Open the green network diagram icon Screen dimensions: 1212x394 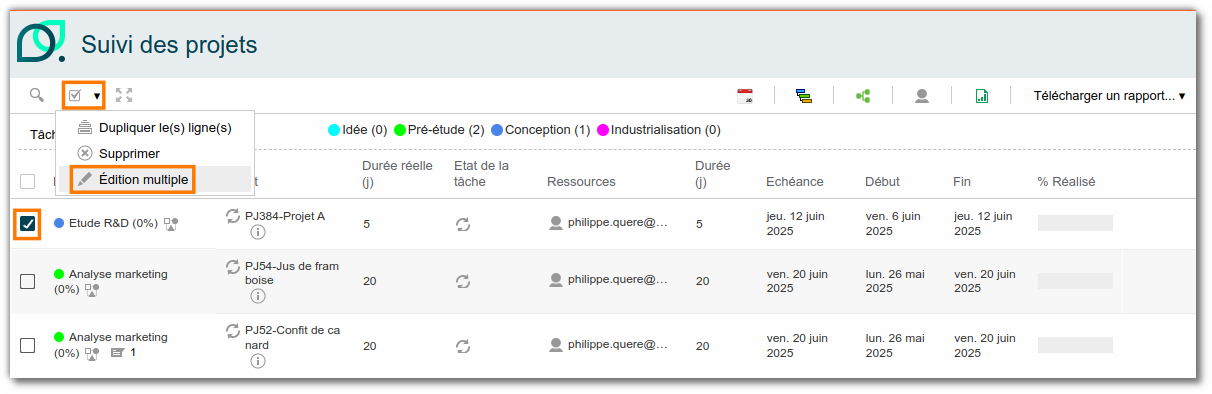[x=862, y=96]
